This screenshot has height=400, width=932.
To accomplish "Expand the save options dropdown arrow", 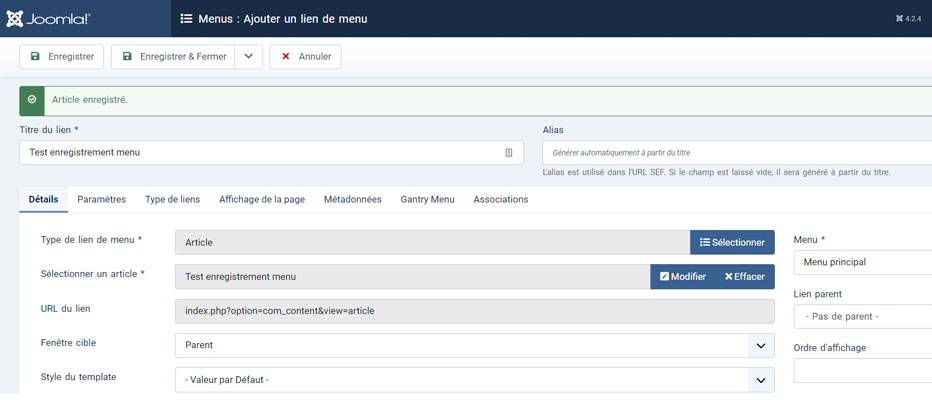I will click(x=248, y=56).
